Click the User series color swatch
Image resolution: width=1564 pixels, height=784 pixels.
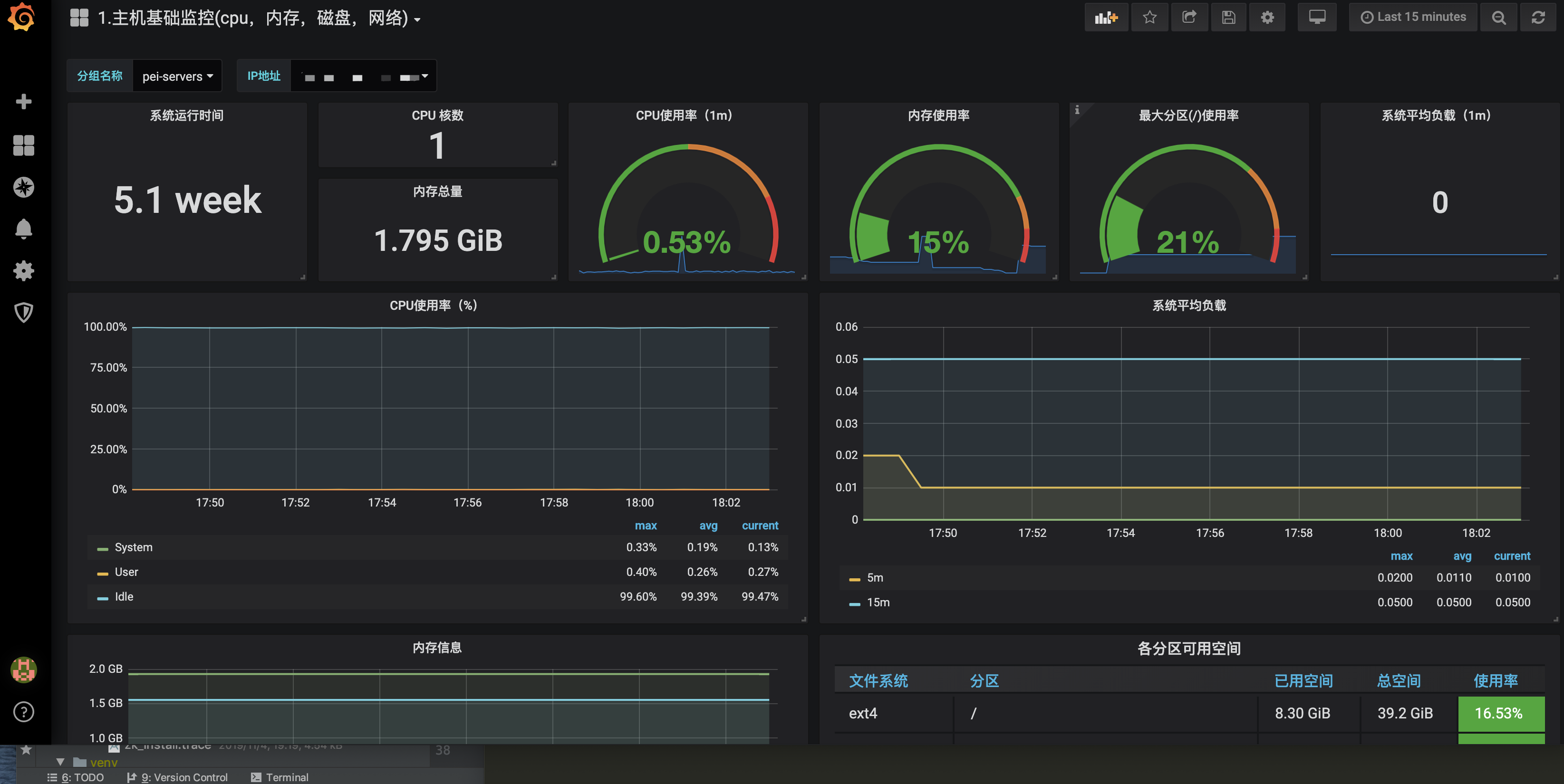(x=103, y=574)
